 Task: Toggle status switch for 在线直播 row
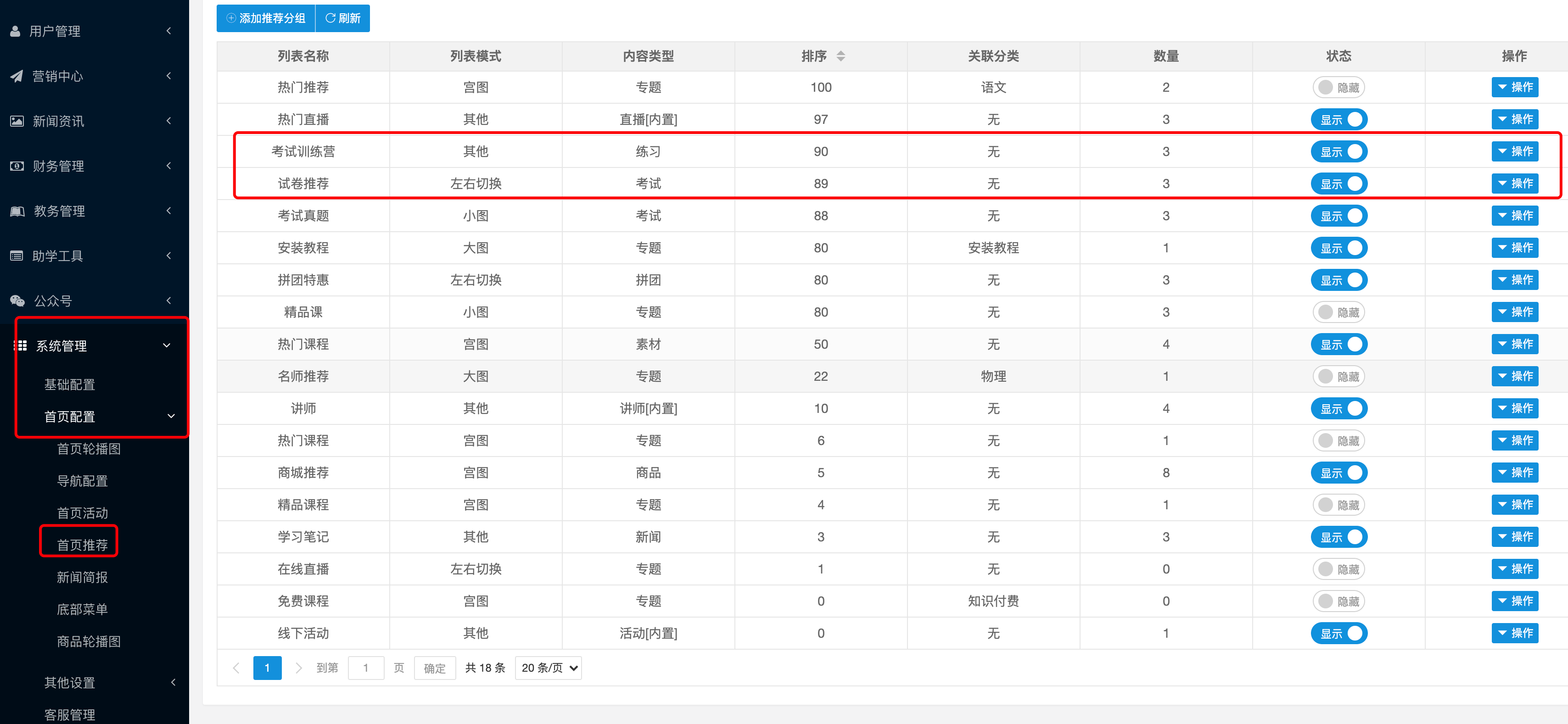click(x=1338, y=569)
